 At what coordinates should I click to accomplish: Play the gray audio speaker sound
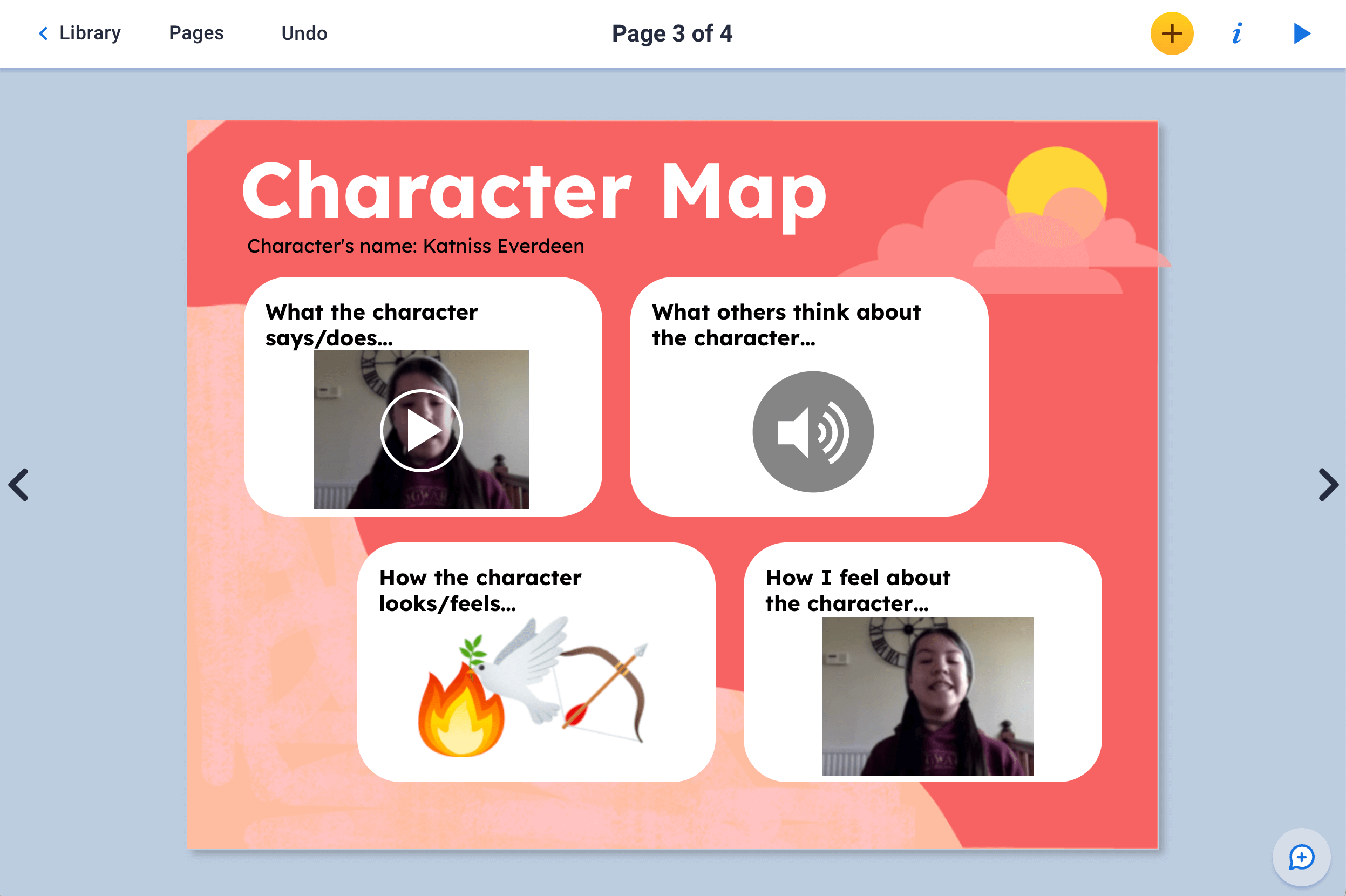pyautogui.click(x=812, y=432)
